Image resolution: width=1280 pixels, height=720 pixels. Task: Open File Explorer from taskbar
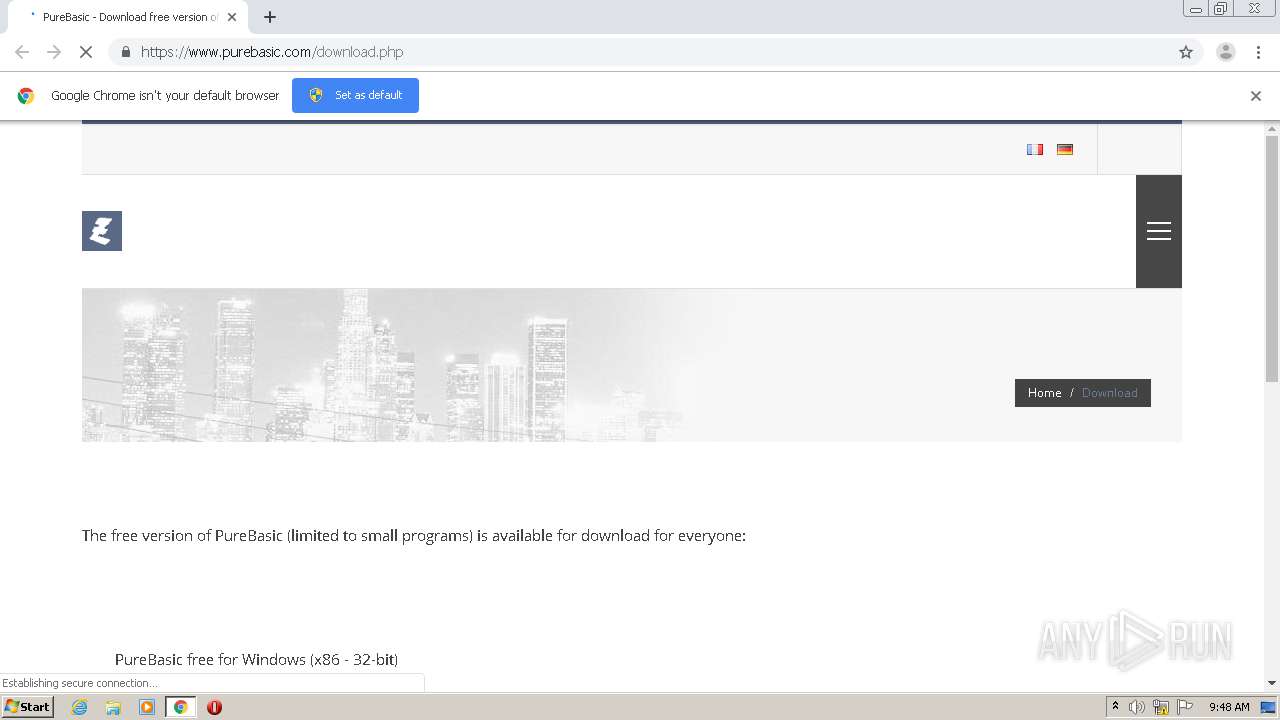point(113,707)
